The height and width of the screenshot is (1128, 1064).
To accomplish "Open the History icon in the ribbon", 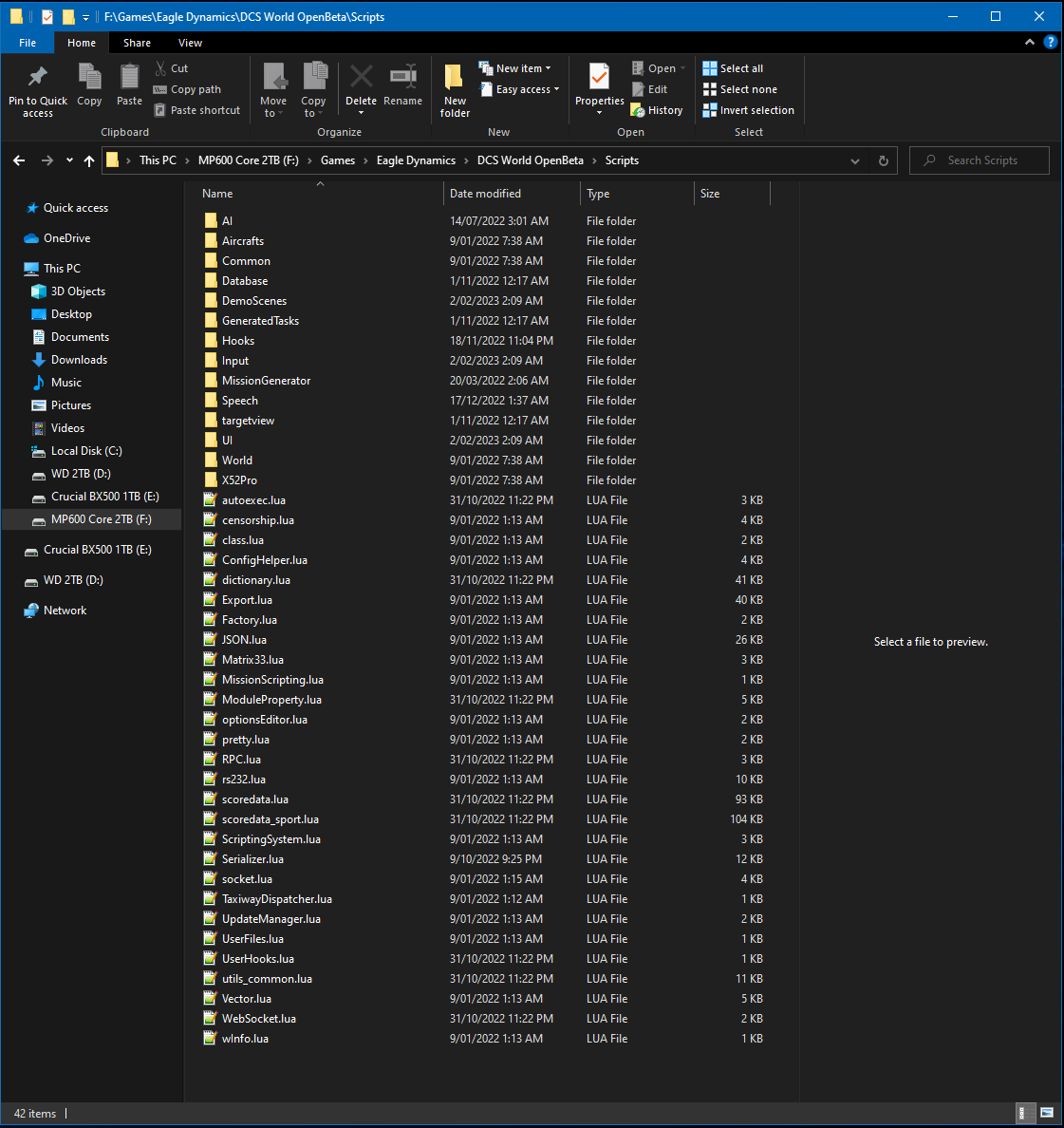I will coord(658,109).
